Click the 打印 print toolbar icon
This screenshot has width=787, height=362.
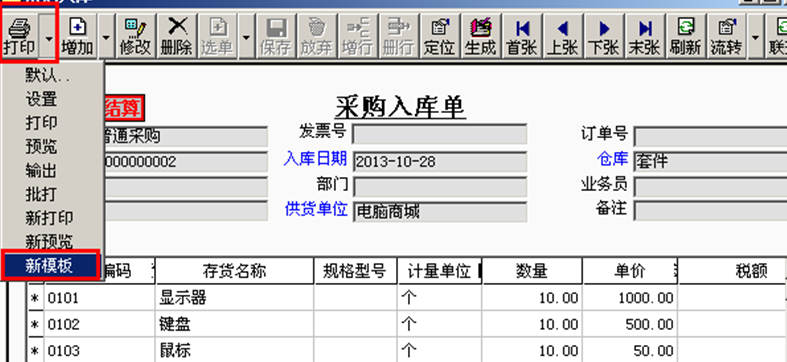point(20,36)
